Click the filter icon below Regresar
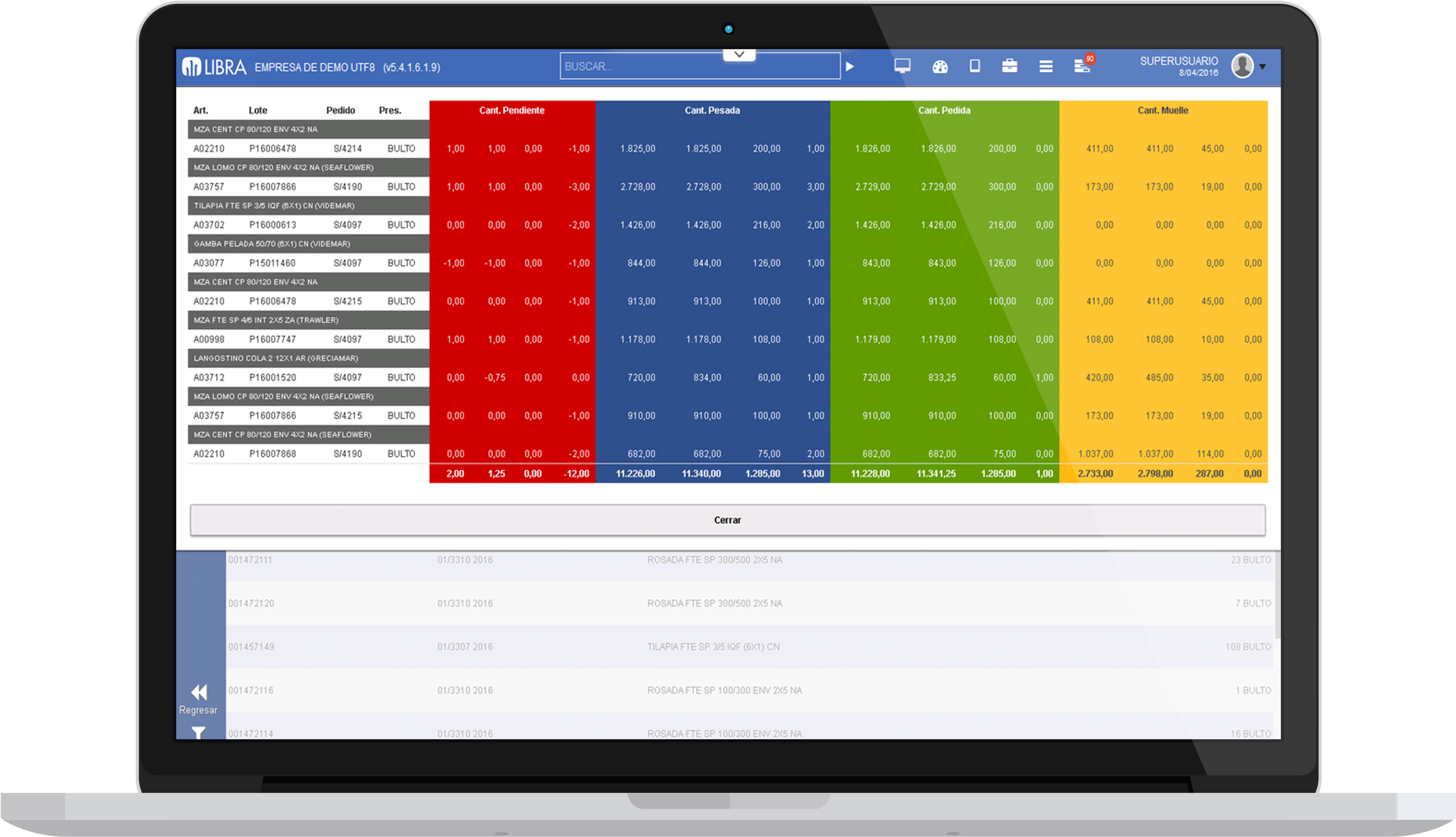This screenshot has height=837, width=1456. [198, 732]
